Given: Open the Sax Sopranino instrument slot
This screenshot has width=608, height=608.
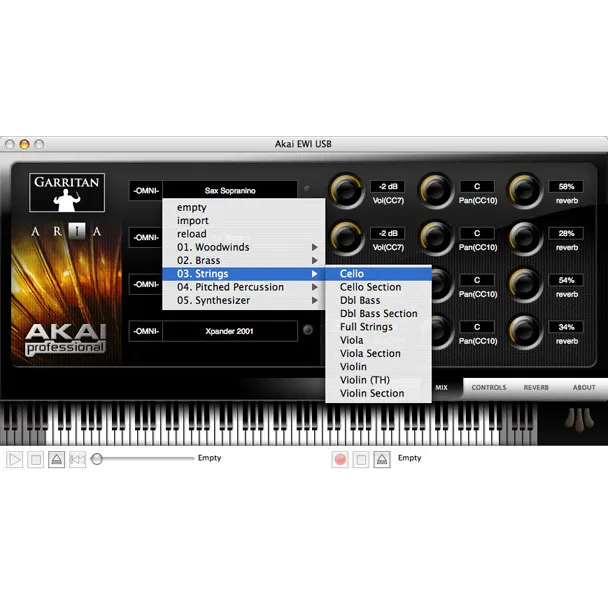Looking at the screenshot, I should click(x=230, y=190).
